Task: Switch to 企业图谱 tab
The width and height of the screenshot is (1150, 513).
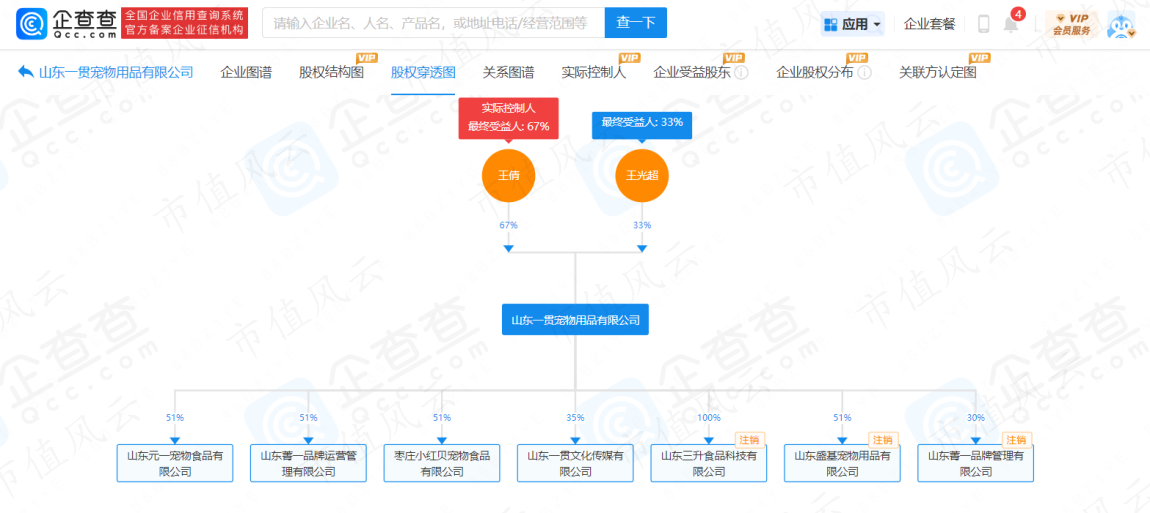Action: tap(246, 72)
